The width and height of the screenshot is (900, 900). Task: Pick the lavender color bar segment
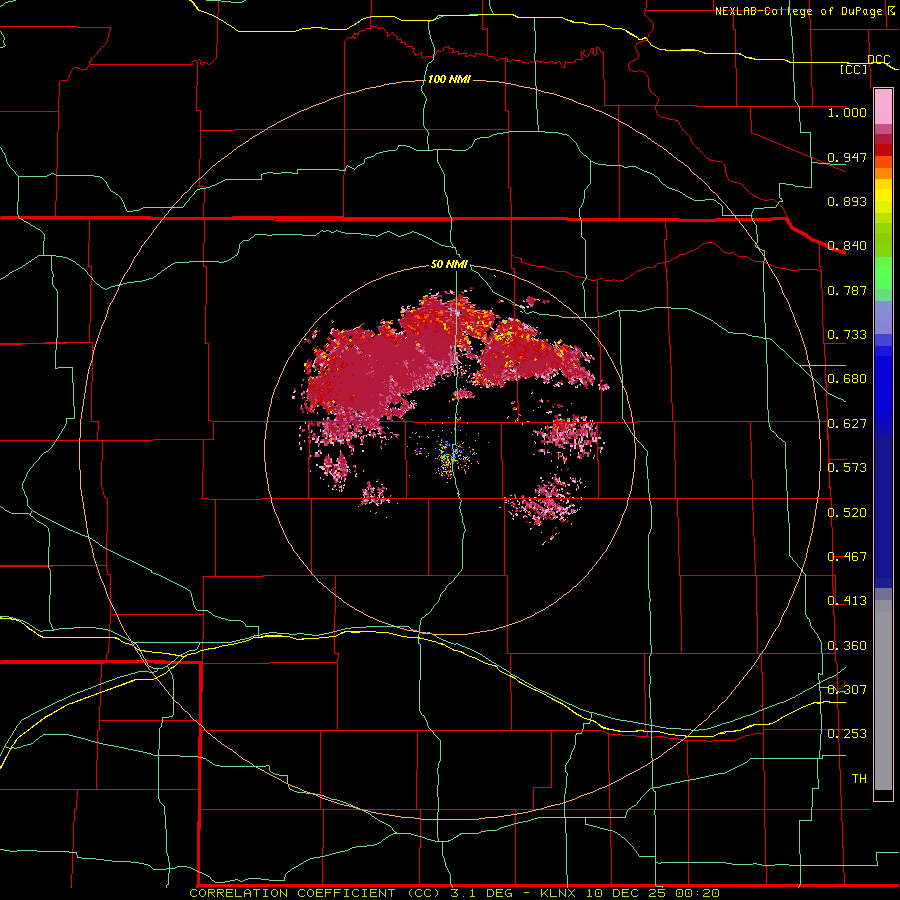point(883,317)
